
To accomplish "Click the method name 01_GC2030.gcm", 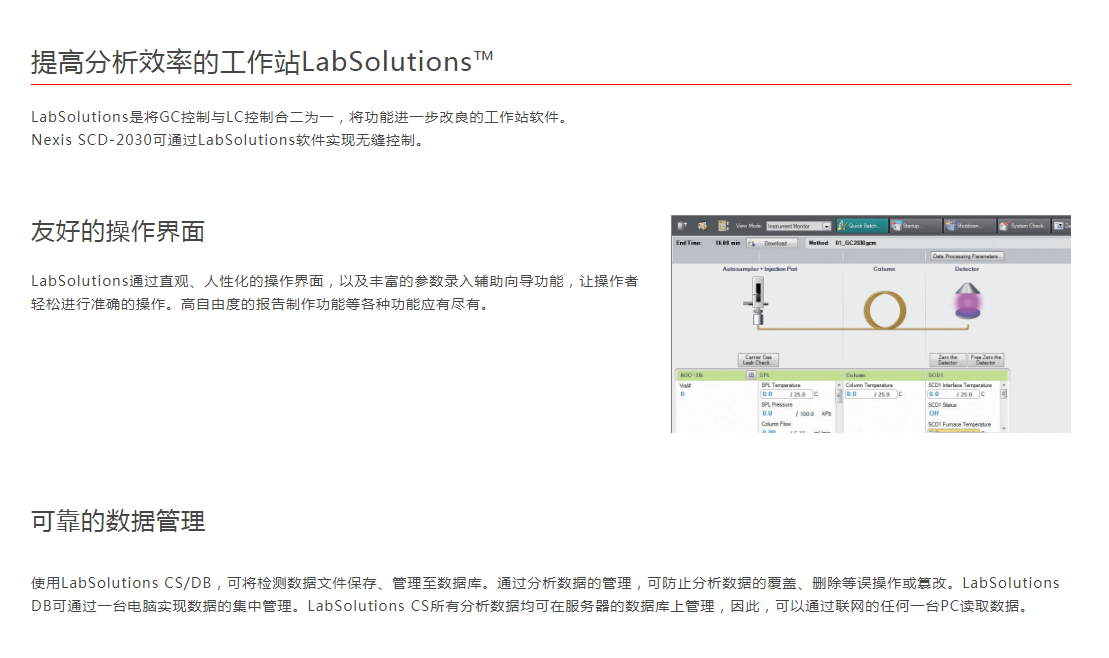I will point(856,243).
